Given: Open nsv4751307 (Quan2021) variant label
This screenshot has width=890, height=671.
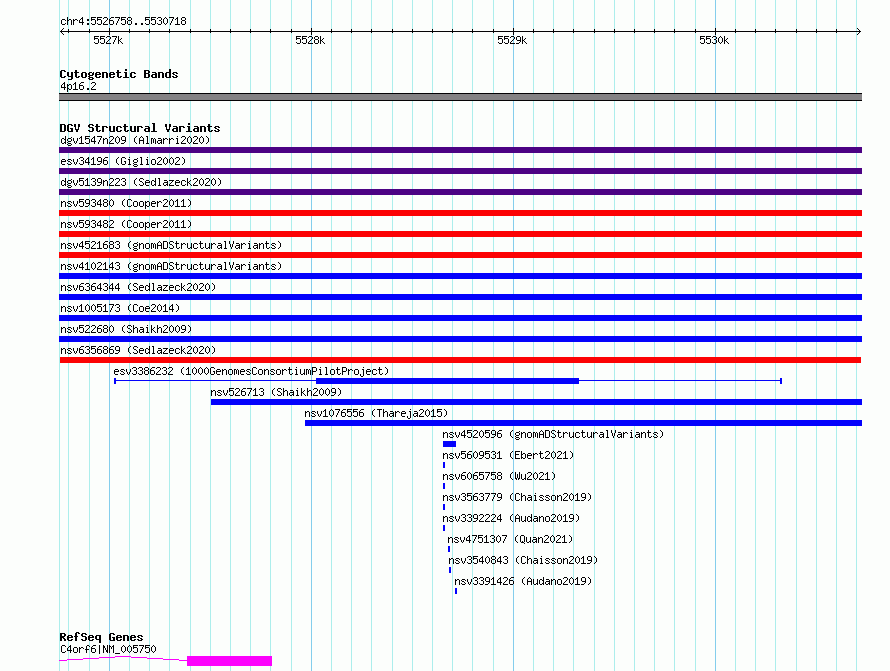Looking at the screenshot, I should pyautogui.click(x=510, y=539).
